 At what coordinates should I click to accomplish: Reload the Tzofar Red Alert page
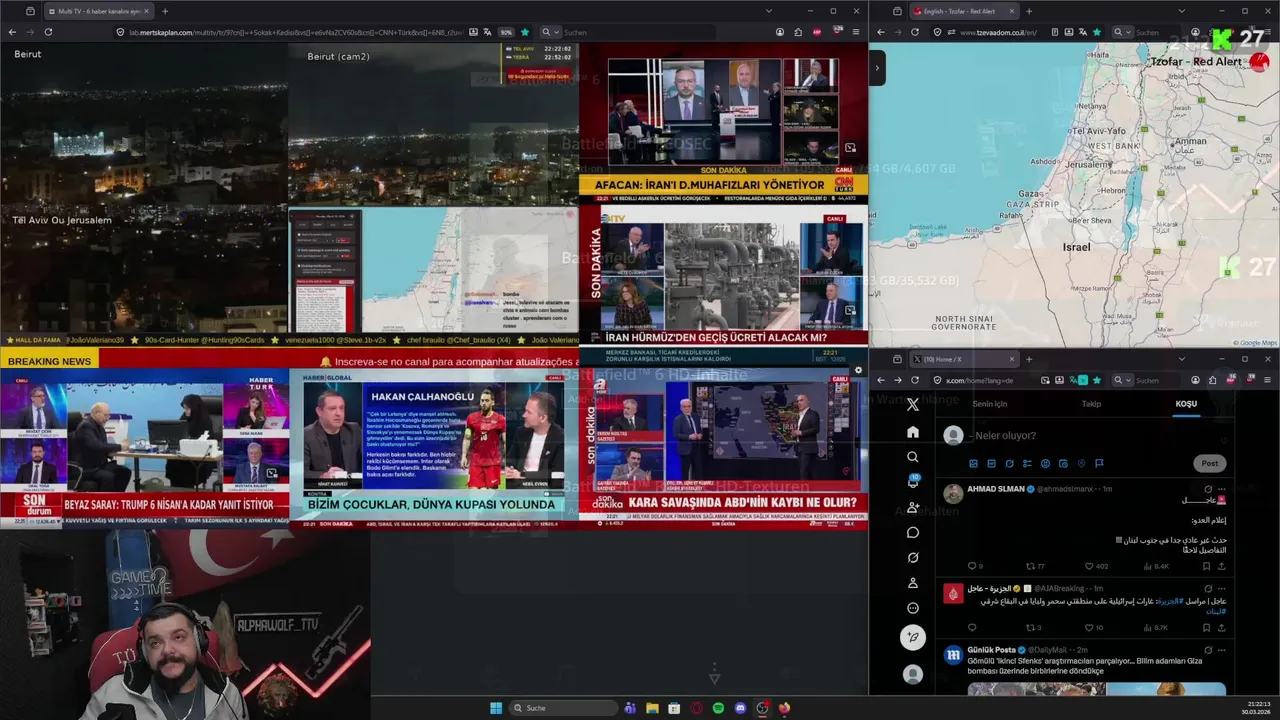914,32
